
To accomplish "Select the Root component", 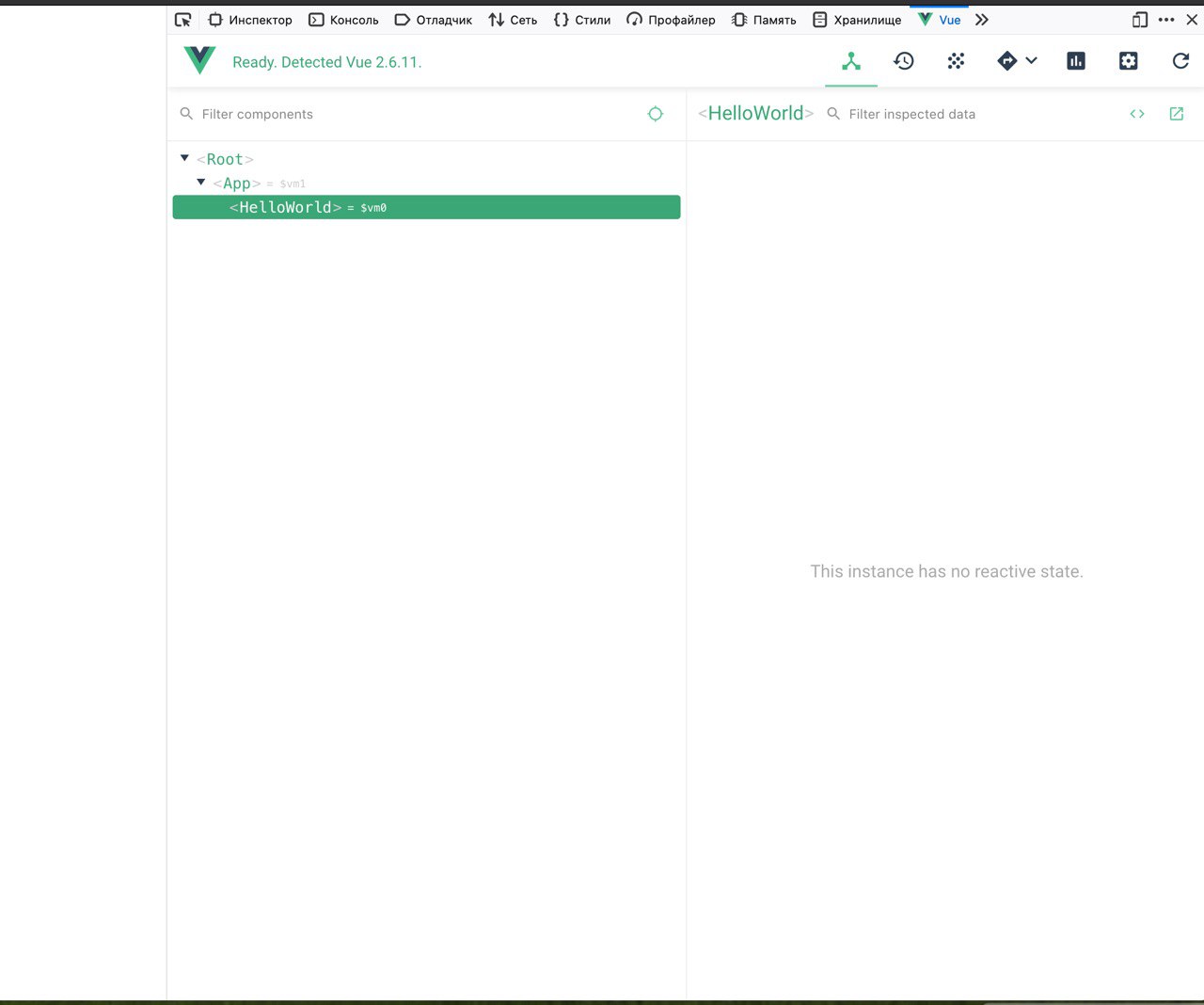I will (225, 159).
